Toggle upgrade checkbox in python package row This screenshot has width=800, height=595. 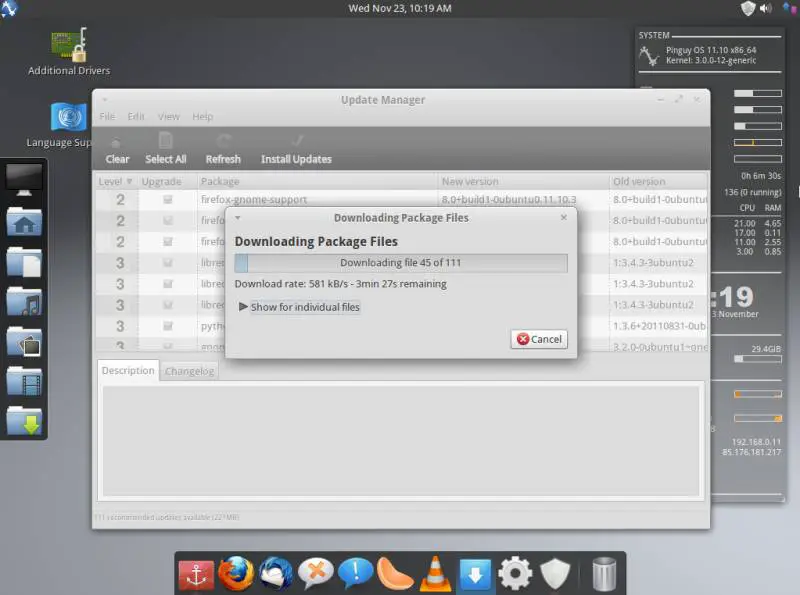pyautogui.click(x=168, y=326)
